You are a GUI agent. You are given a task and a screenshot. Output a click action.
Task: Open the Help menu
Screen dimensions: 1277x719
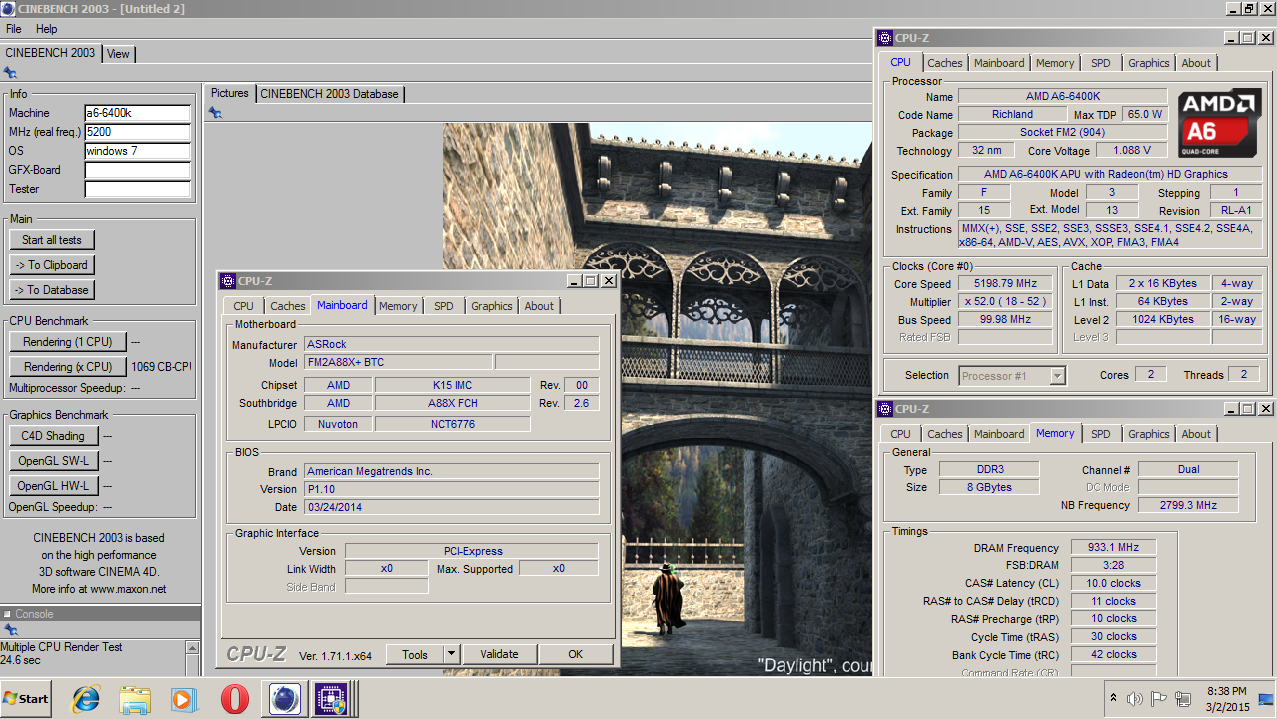[x=47, y=29]
